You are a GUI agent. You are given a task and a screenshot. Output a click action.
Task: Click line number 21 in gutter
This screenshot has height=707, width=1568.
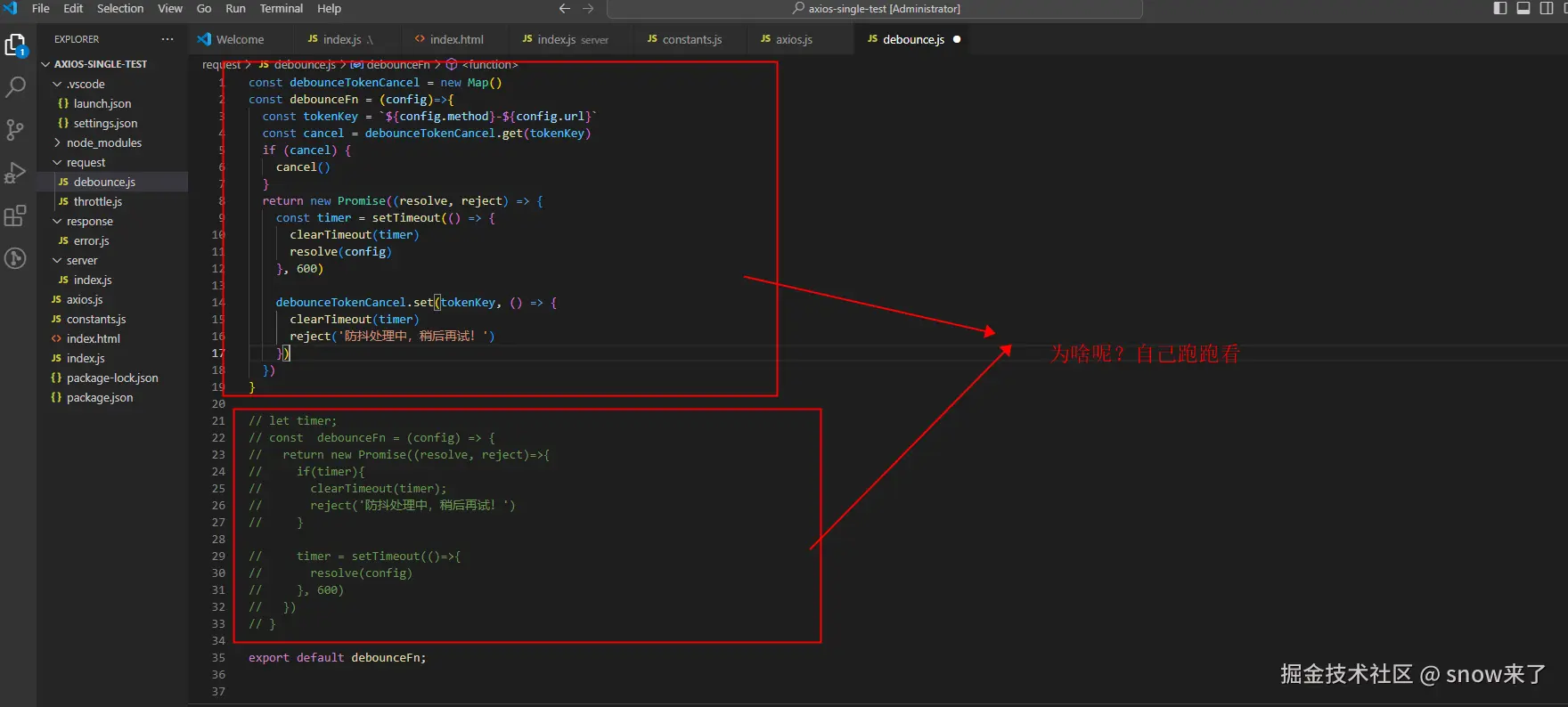coord(218,420)
